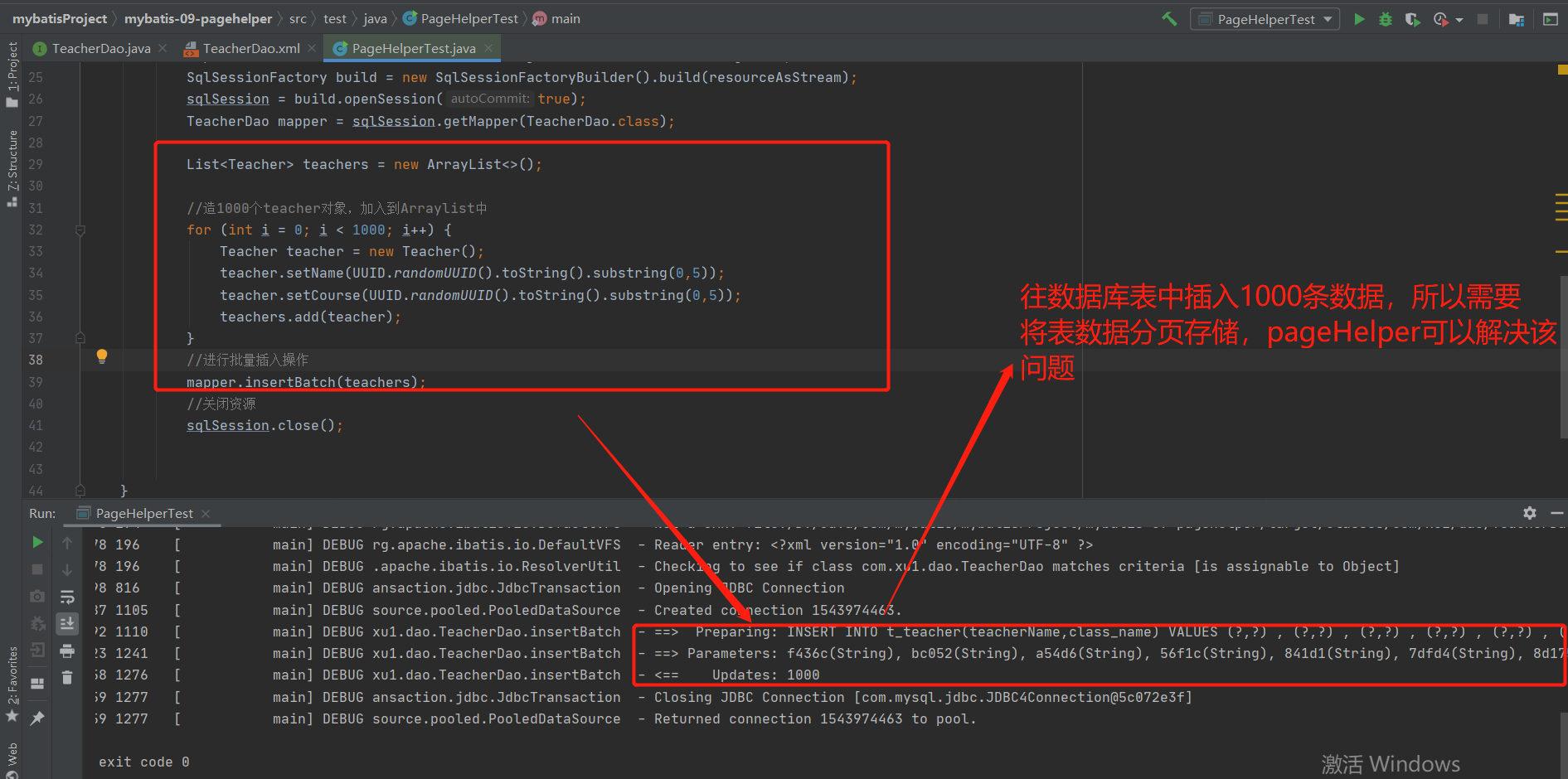
Task: Click mapper.insertBatch(teachers) on line 39
Action: point(306,382)
